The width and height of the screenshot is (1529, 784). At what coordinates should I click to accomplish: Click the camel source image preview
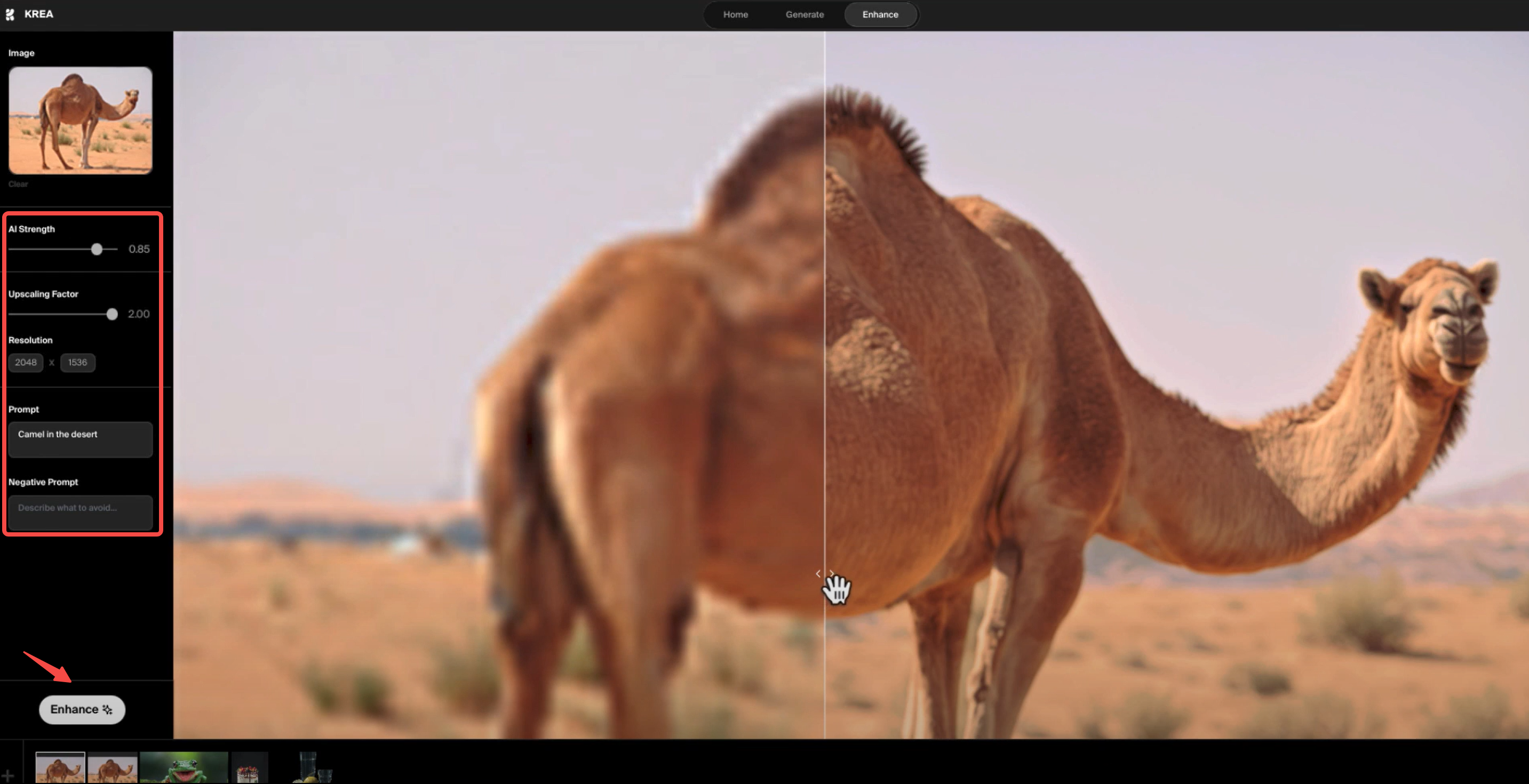click(x=80, y=120)
